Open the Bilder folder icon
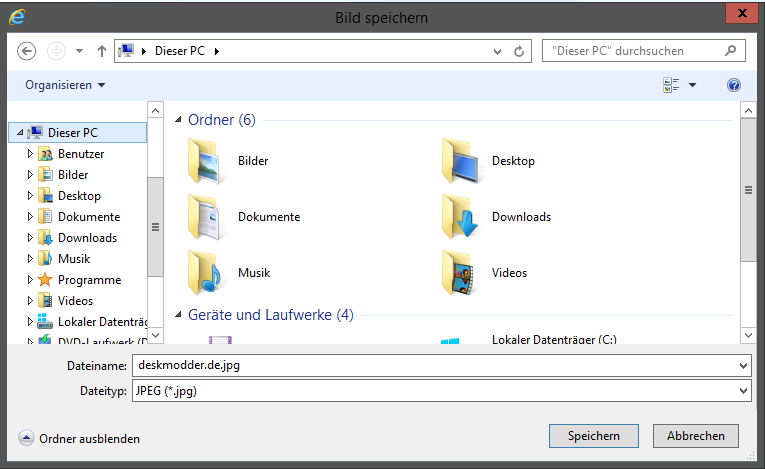Viewport: 765px width, 469px height. 205,162
